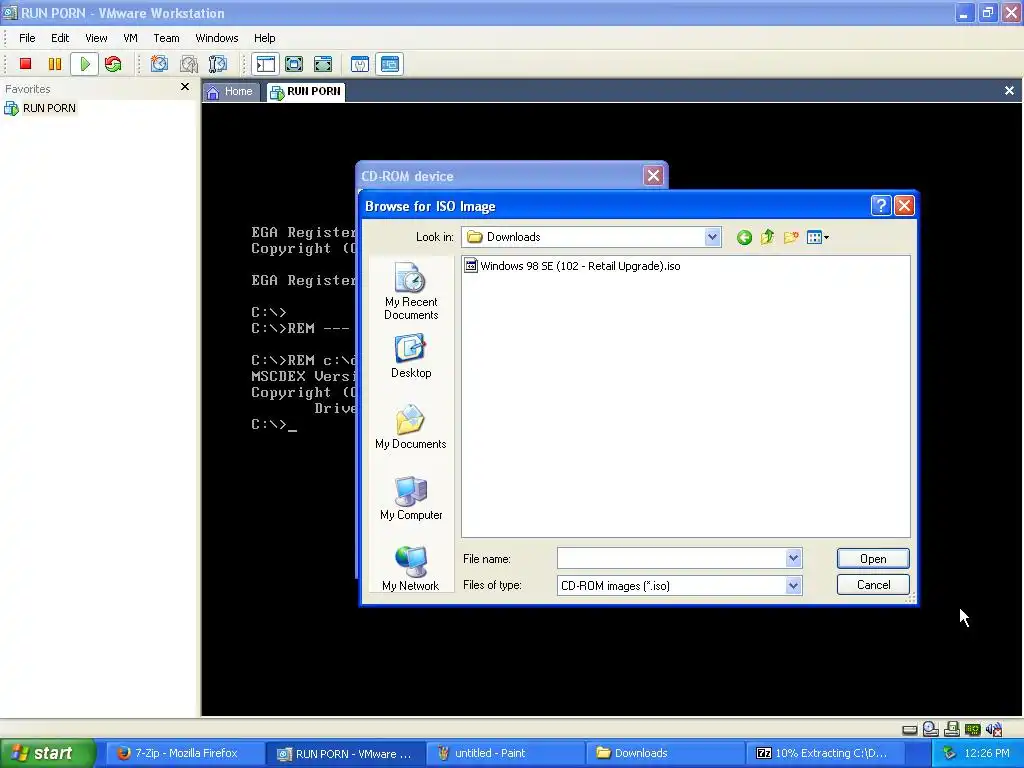Click the CD-ROM device status bar icon

[931, 729]
